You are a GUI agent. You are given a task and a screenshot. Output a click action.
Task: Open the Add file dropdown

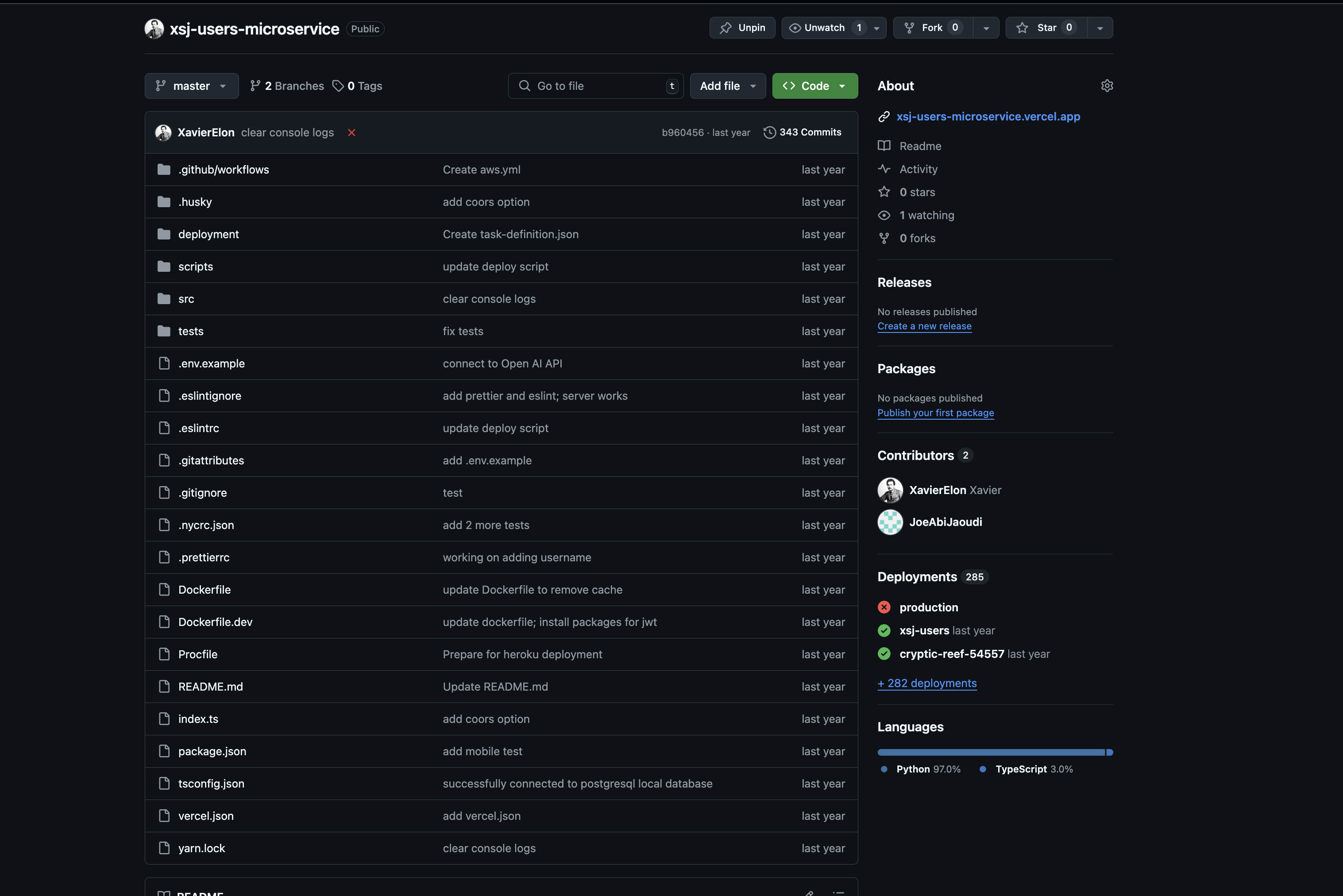coord(728,86)
